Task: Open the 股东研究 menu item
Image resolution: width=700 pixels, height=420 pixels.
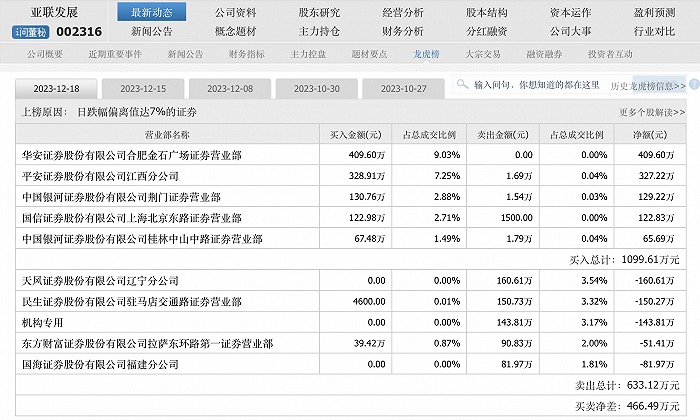Action: [319, 13]
